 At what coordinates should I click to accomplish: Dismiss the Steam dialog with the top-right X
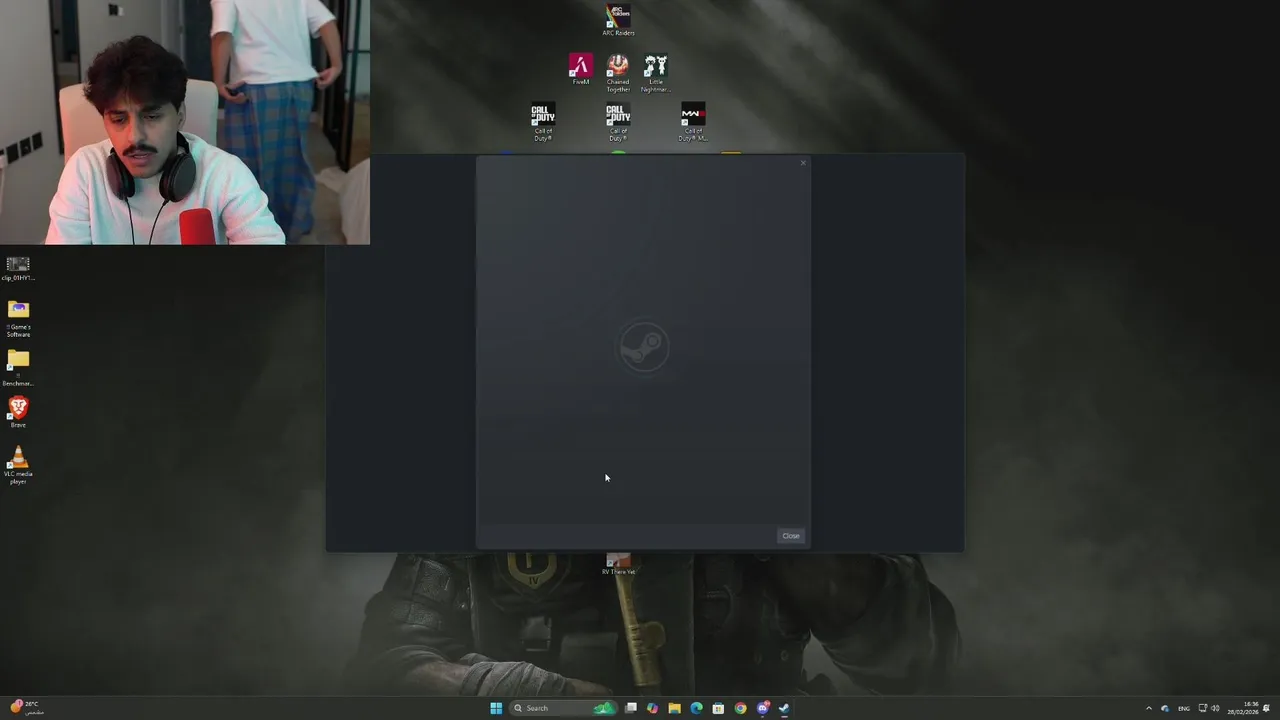pyautogui.click(x=802, y=163)
